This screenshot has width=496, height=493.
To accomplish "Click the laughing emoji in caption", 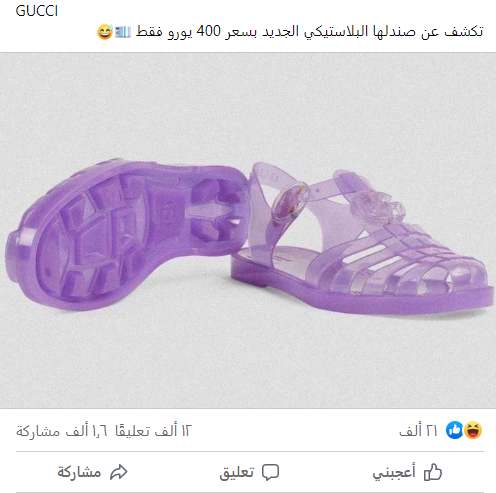I will point(105,32).
